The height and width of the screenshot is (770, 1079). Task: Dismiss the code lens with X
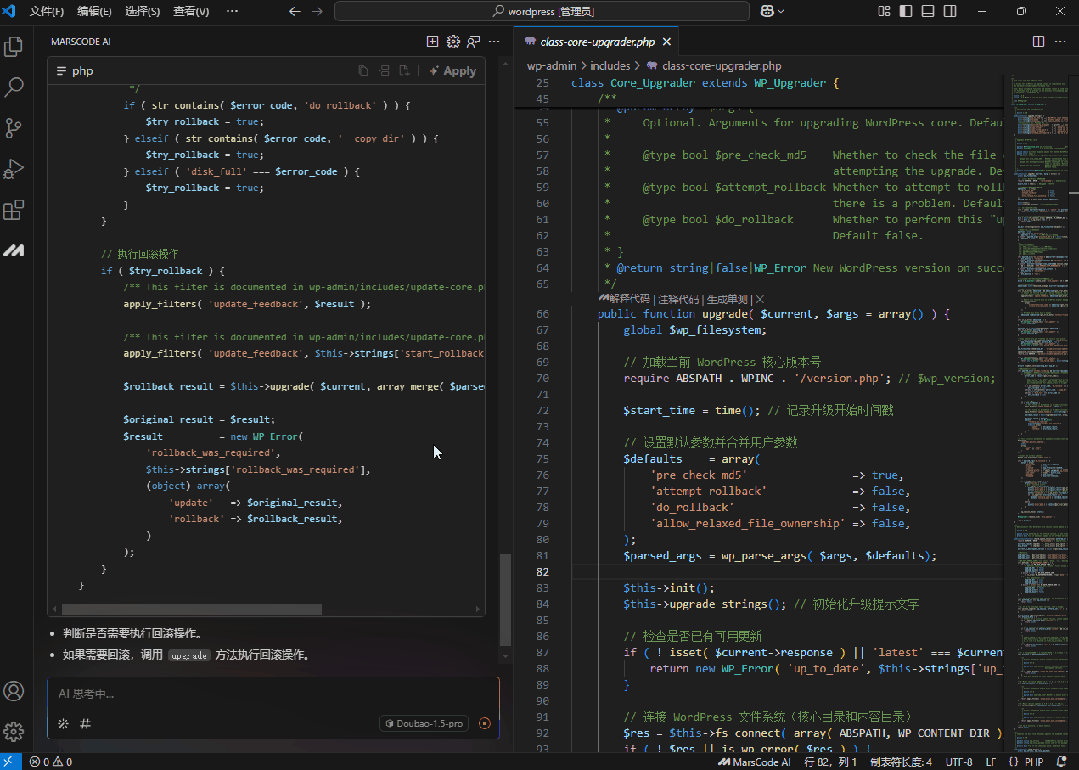[760, 299]
